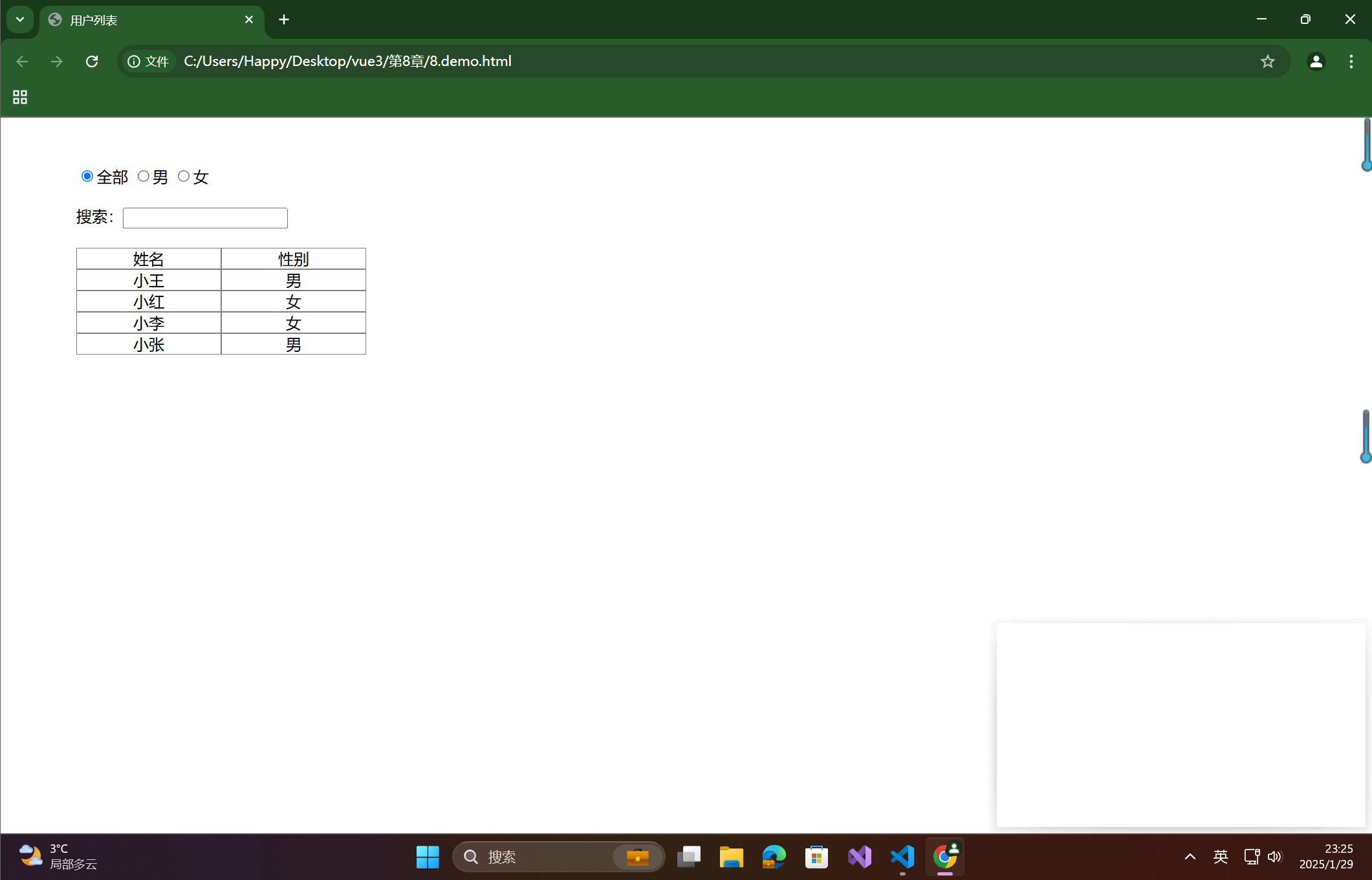Viewport: 1372px width, 880px height.
Task: Open Windows Start menu
Action: (428, 857)
